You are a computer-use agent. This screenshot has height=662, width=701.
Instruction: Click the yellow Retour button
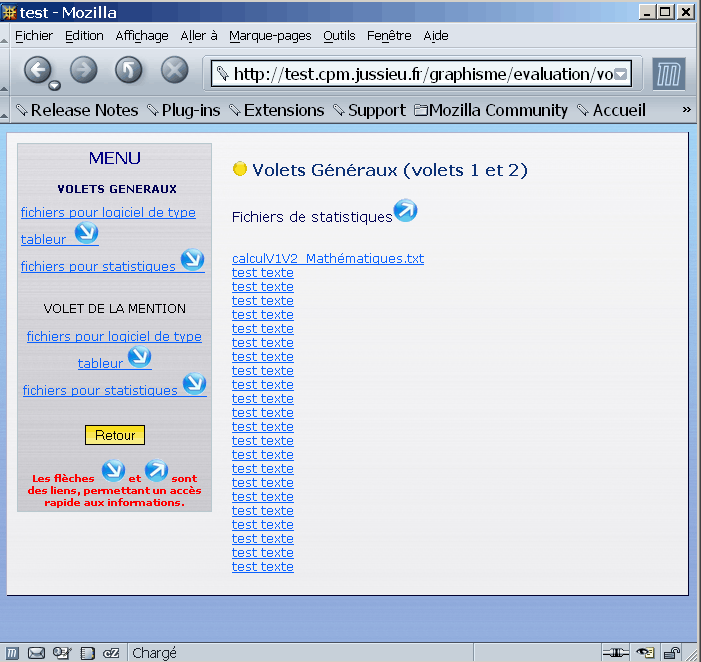[115, 435]
